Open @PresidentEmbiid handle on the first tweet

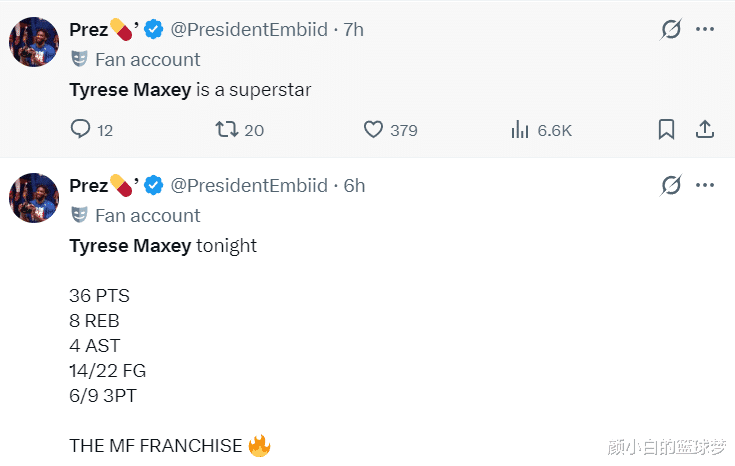(x=249, y=30)
